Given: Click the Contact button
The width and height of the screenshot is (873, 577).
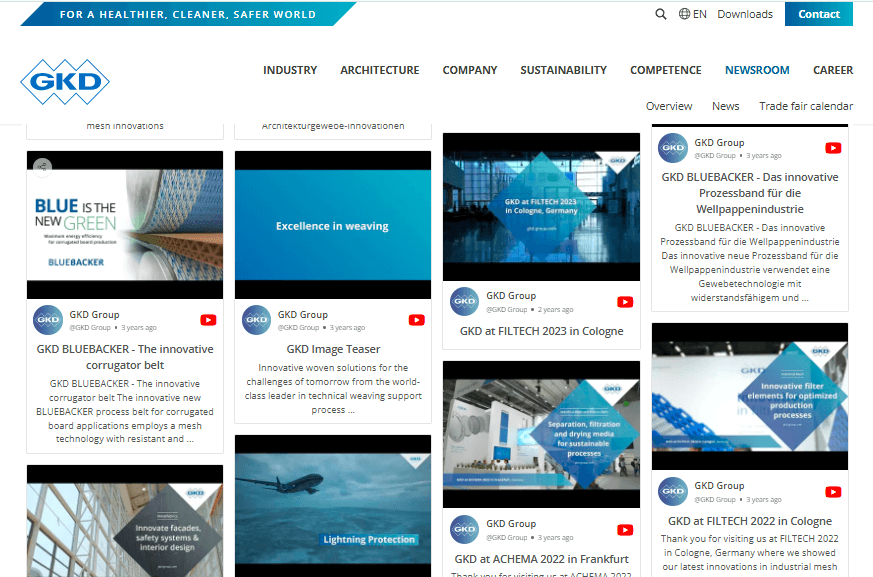Looking at the screenshot, I should pyautogui.click(x=818, y=14).
